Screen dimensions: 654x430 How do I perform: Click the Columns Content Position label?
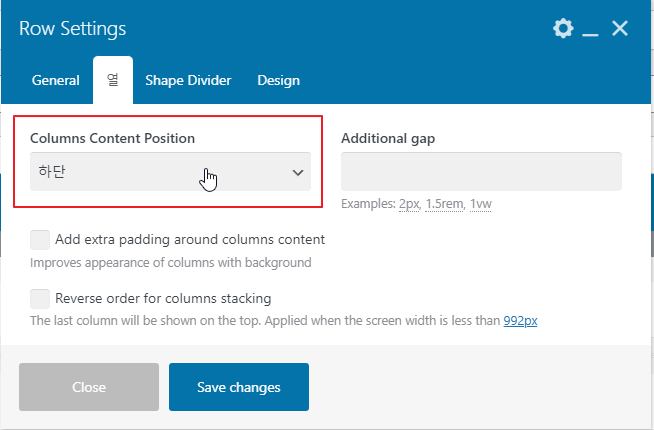point(112,138)
